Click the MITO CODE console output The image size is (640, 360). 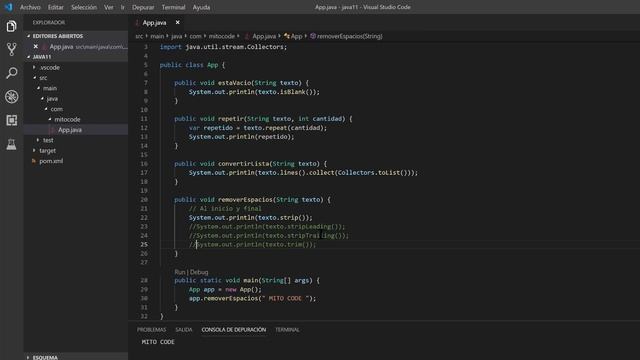pos(158,342)
